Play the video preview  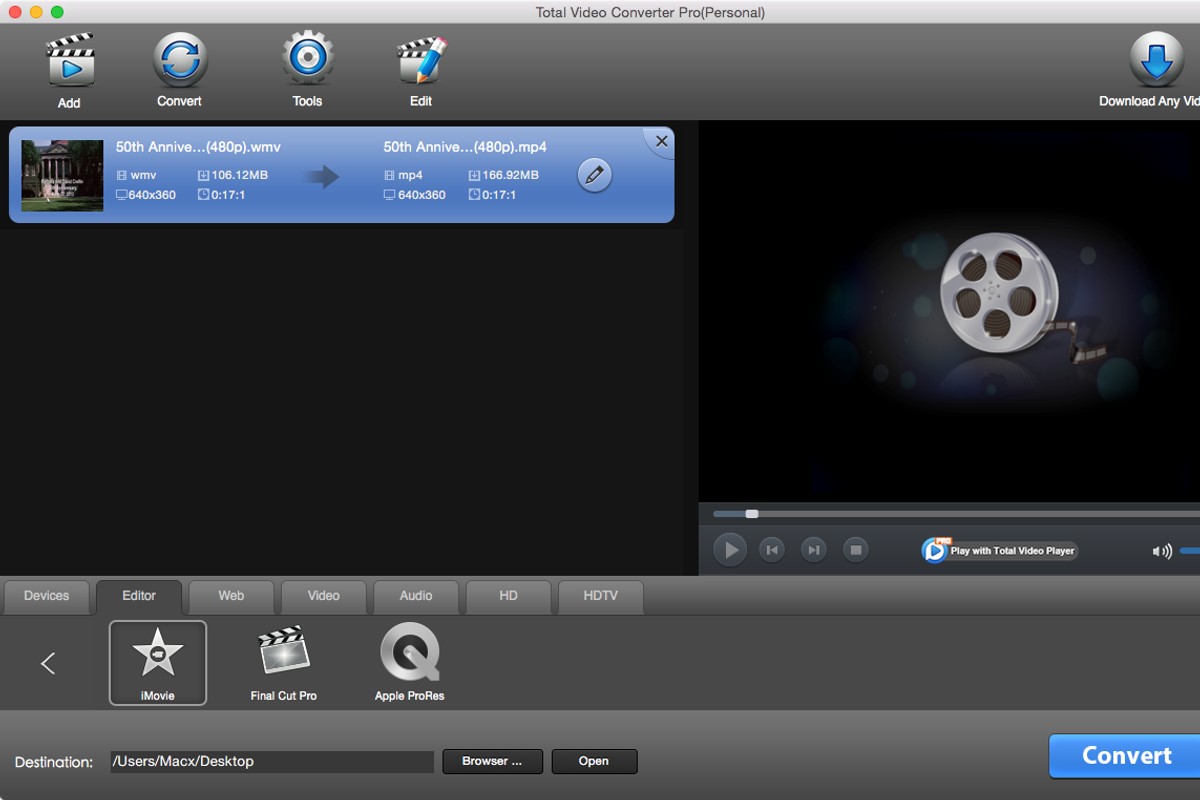coord(730,549)
